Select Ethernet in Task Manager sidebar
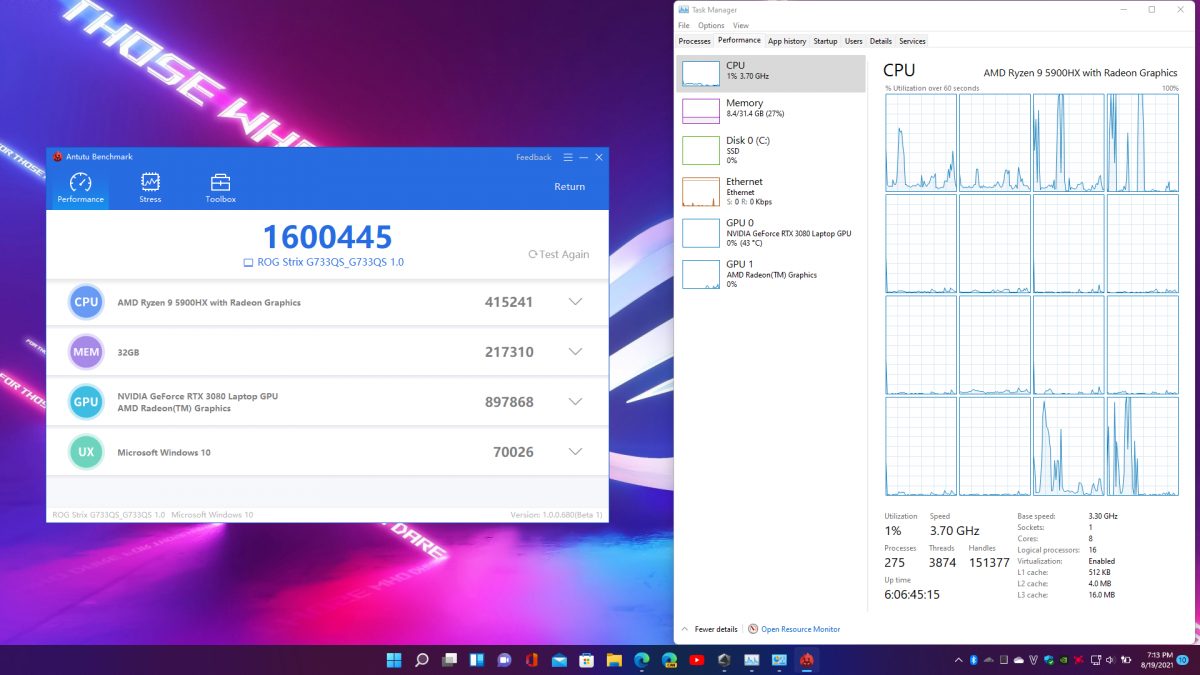The height and width of the screenshot is (675, 1200). tap(771, 191)
